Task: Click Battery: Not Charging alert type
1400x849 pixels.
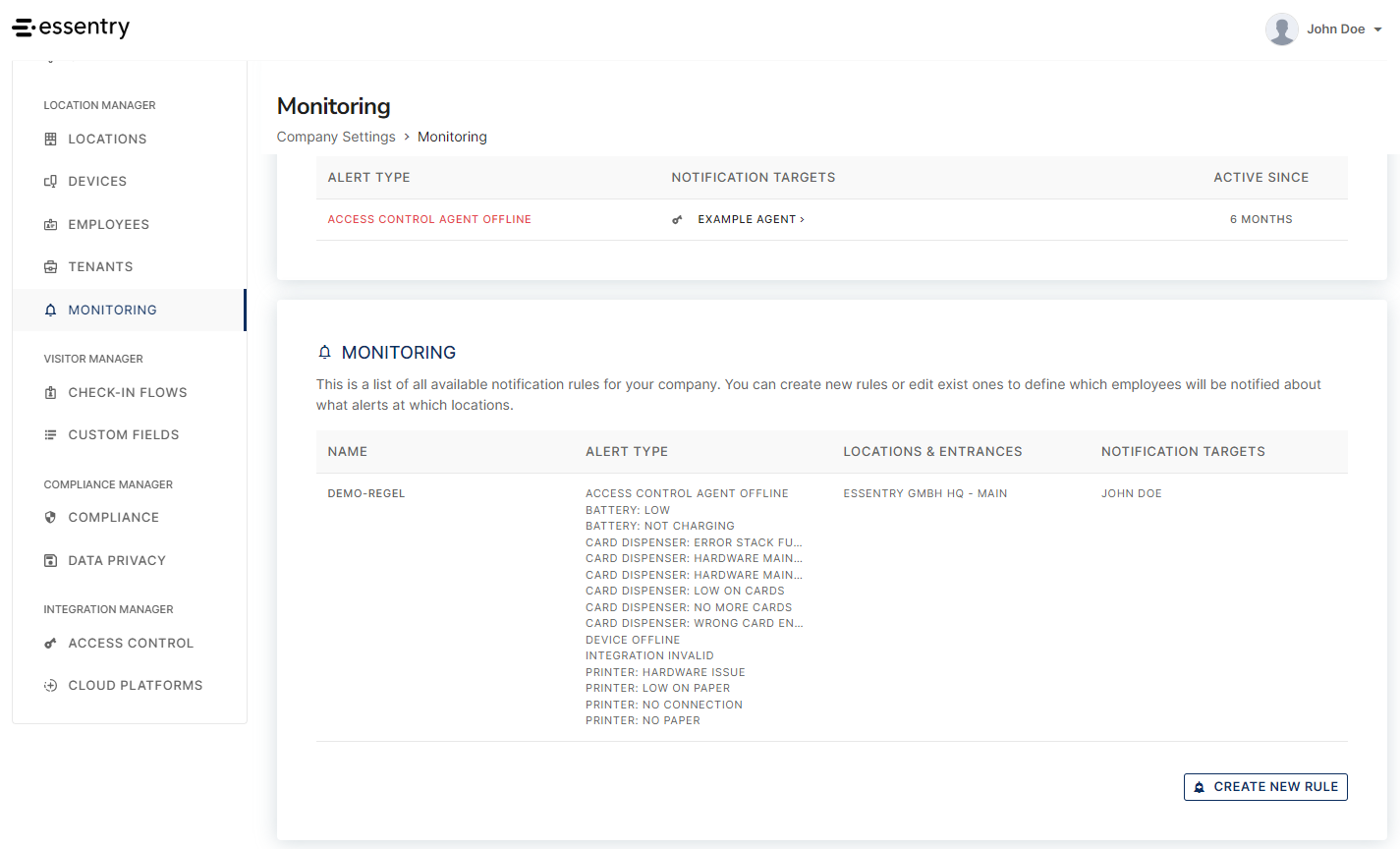Action: point(660,526)
